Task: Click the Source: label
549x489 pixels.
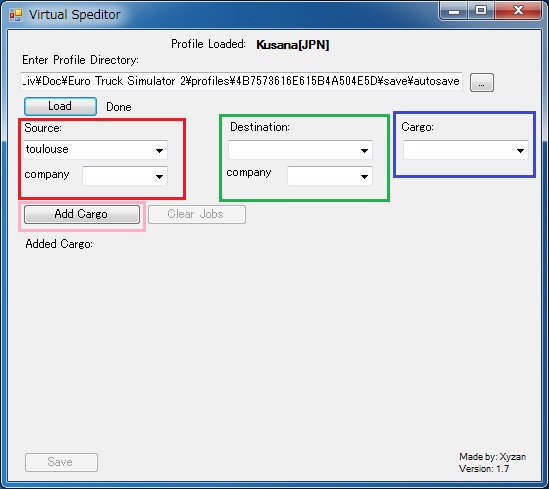Action: (43, 128)
